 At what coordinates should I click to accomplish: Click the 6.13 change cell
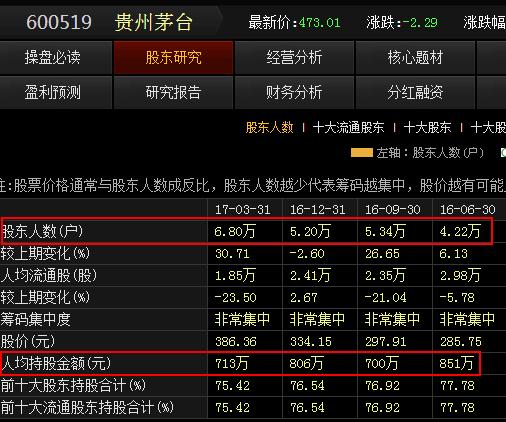454,254
